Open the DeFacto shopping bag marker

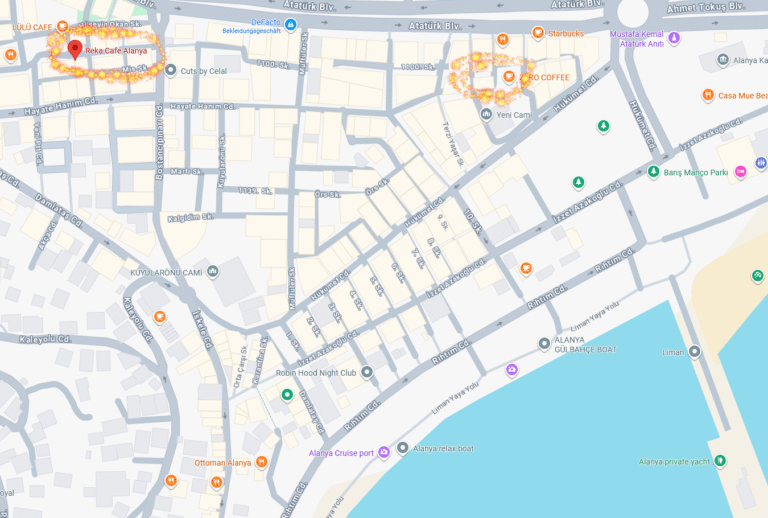(x=290, y=24)
